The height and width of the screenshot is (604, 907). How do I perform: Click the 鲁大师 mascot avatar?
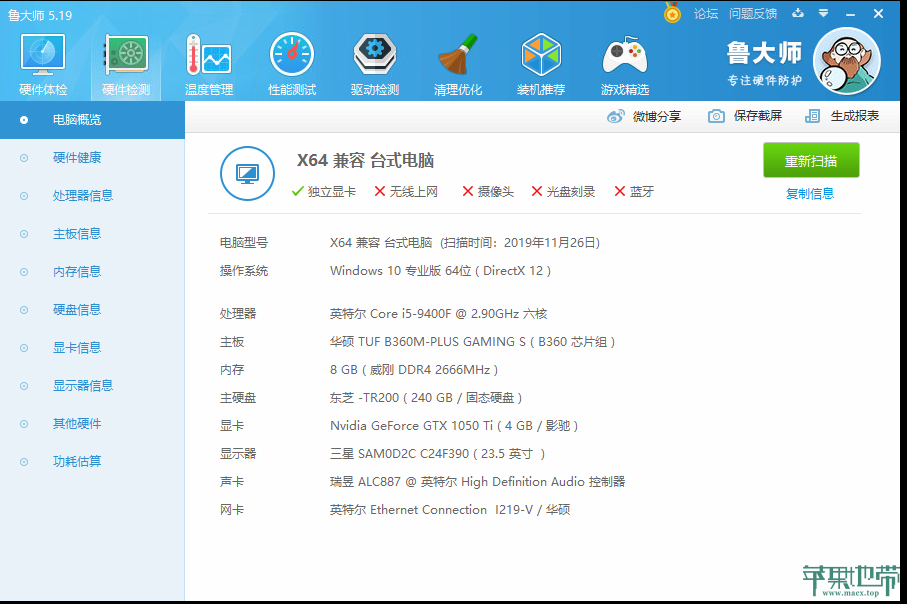[847, 61]
